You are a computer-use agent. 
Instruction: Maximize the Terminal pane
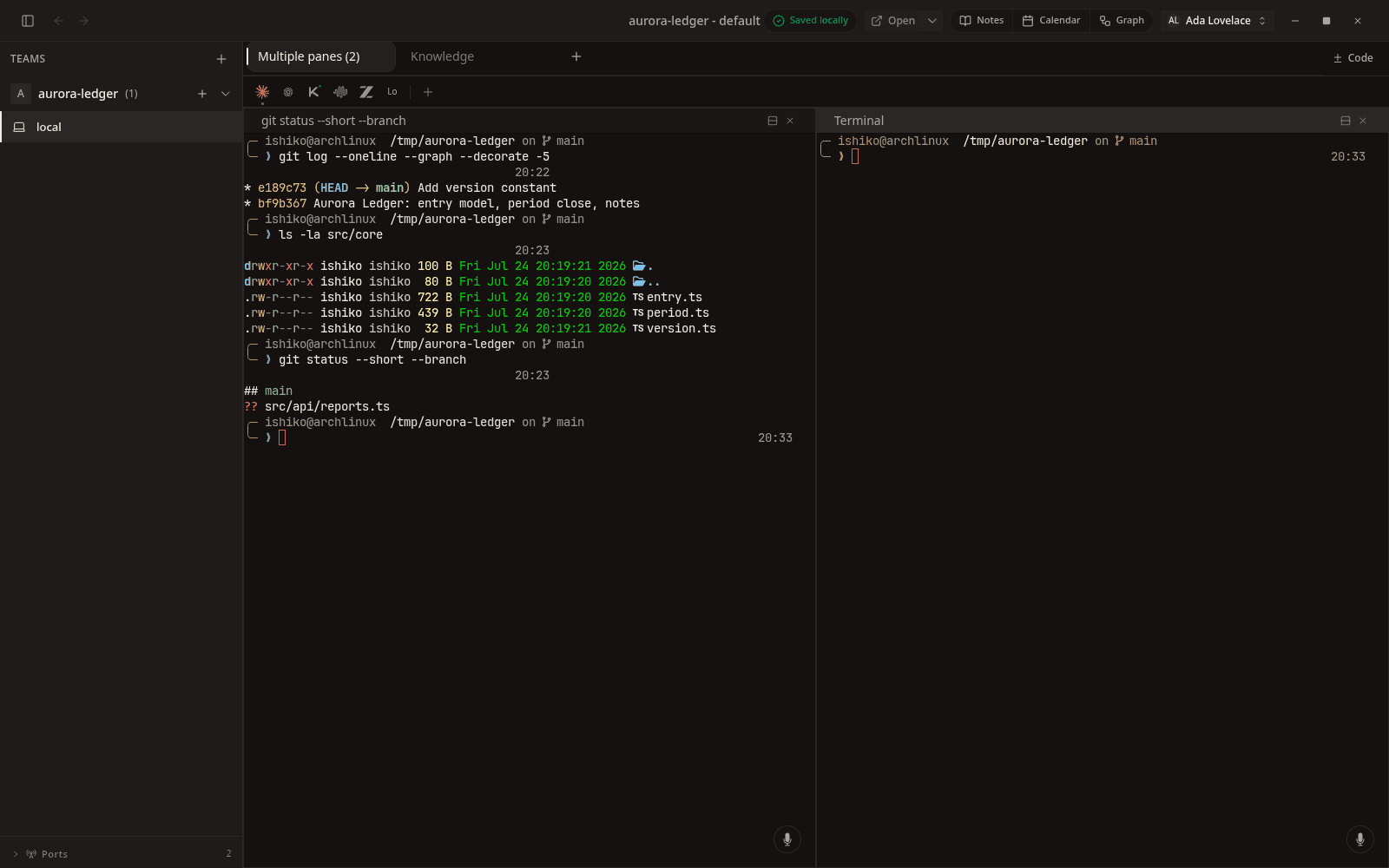click(x=1346, y=121)
